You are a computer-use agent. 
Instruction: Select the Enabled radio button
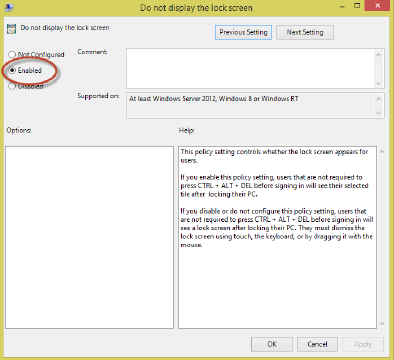coord(12,70)
